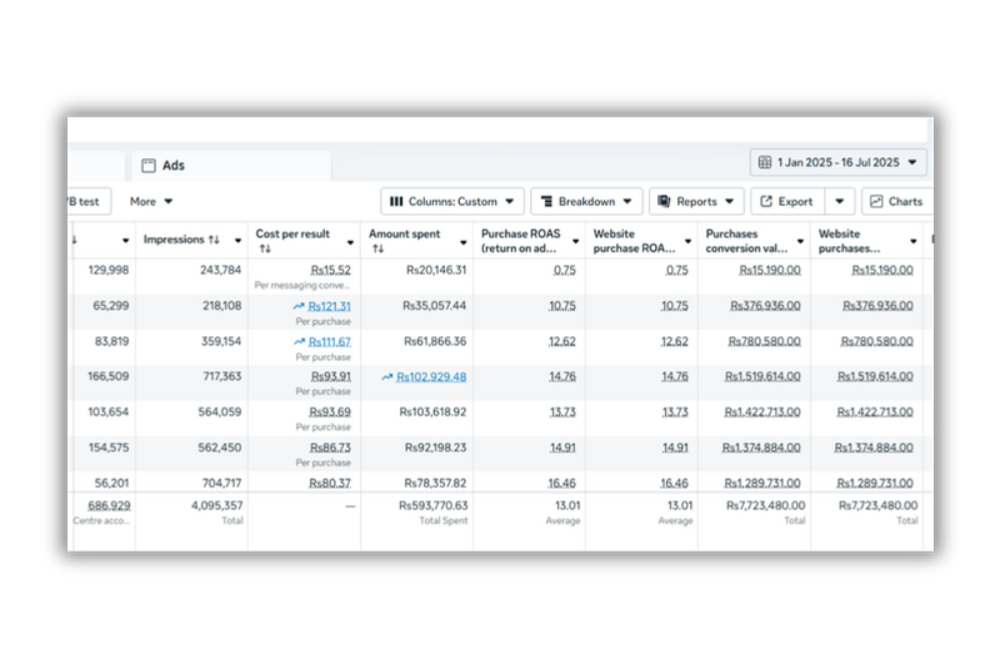
Task: Open the Rs111.67 cost per purchase link
Action: 329,342
